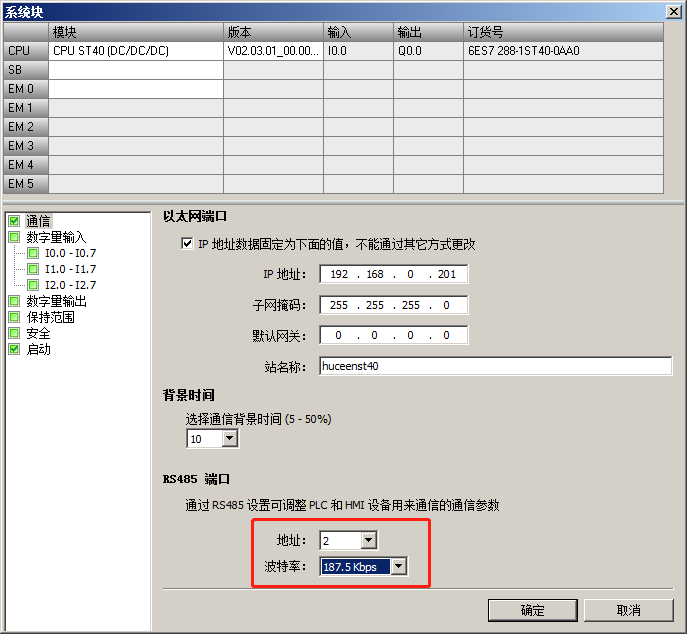Click the I0.0 input cell
The width and height of the screenshot is (687, 634).
click(358, 51)
